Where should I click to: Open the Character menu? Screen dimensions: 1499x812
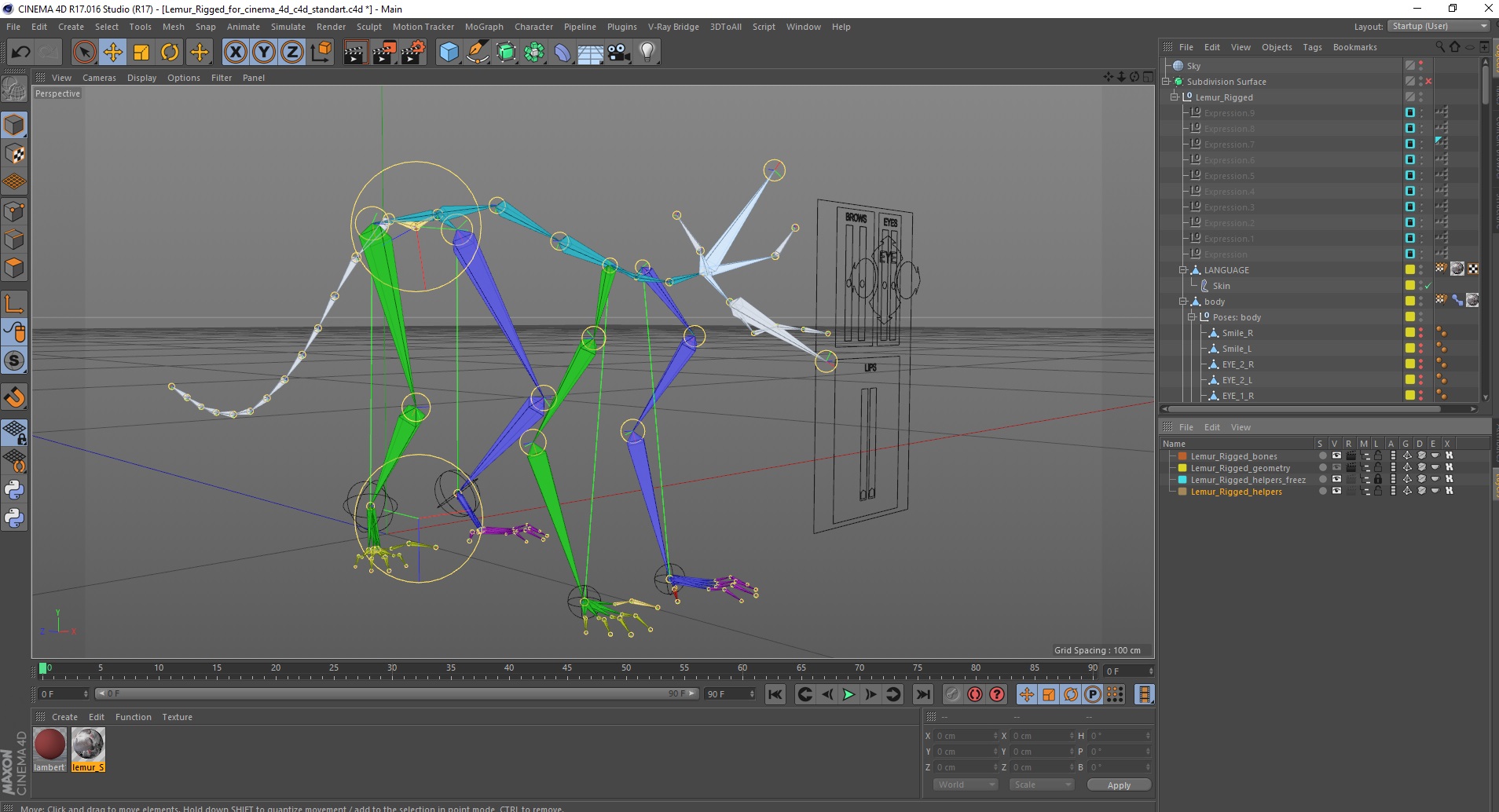533,27
